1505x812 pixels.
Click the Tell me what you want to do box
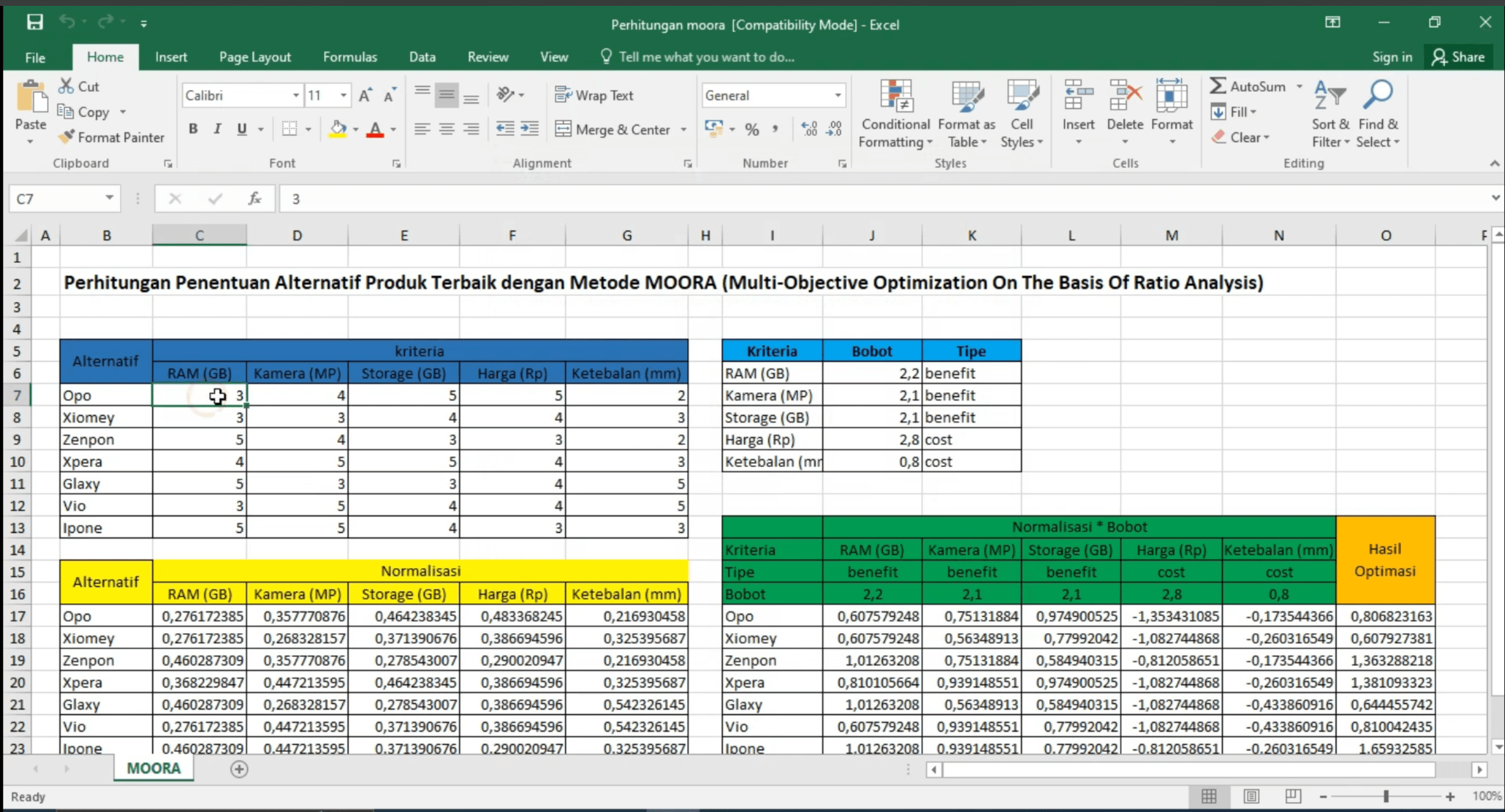click(x=698, y=57)
